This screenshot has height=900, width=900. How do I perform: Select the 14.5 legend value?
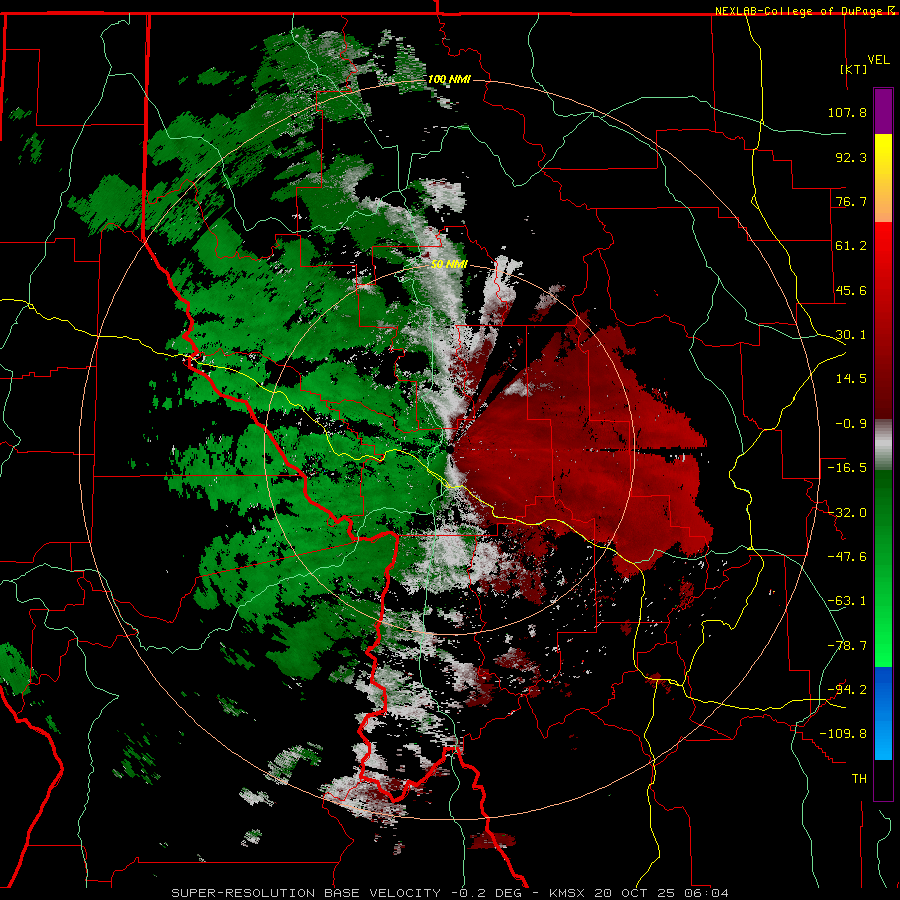tap(851, 379)
